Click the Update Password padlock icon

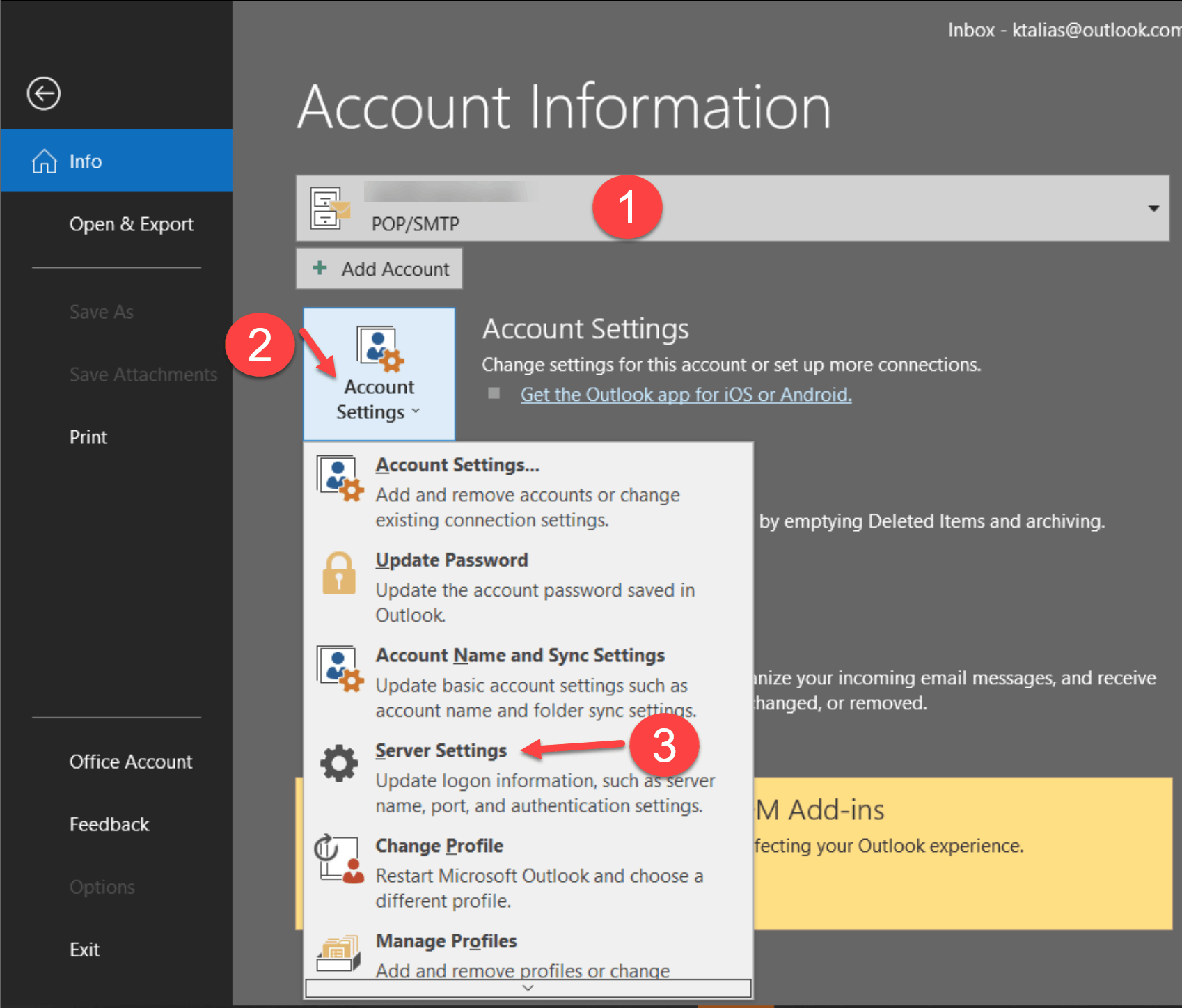339,574
